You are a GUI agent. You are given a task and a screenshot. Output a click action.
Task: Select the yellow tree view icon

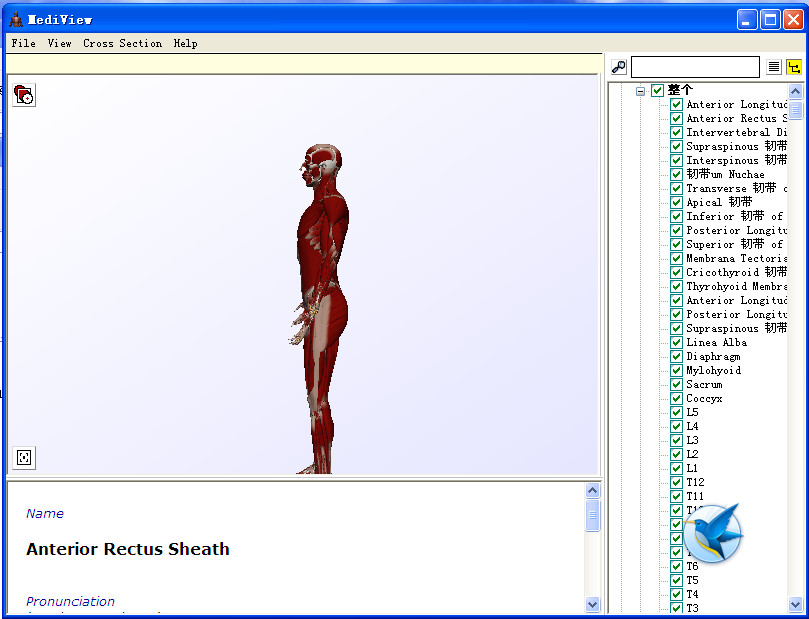(x=794, y=67)
